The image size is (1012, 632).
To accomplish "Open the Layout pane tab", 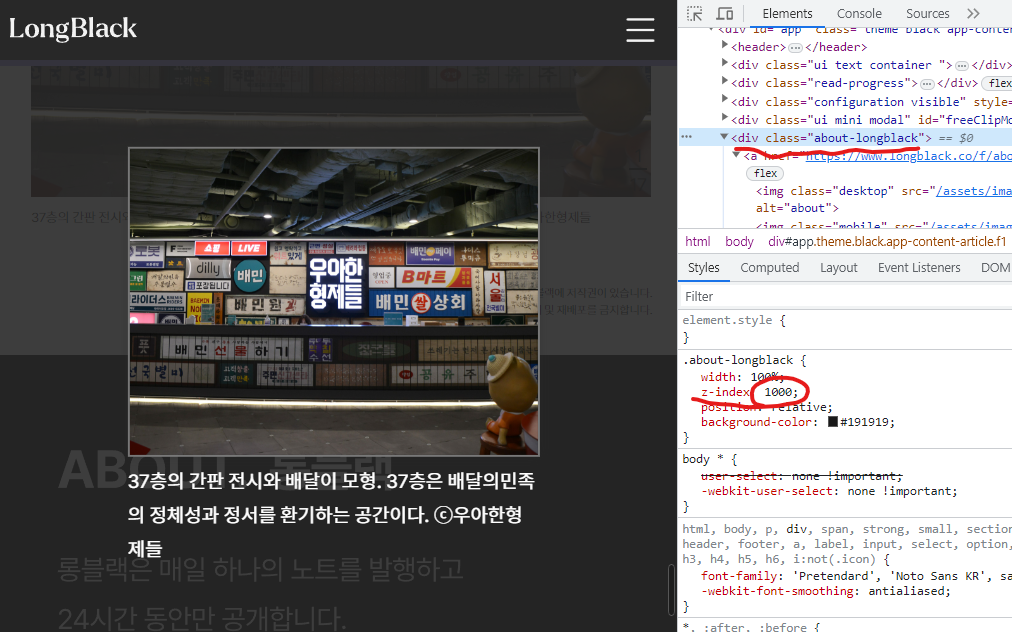I will (838, 267).
